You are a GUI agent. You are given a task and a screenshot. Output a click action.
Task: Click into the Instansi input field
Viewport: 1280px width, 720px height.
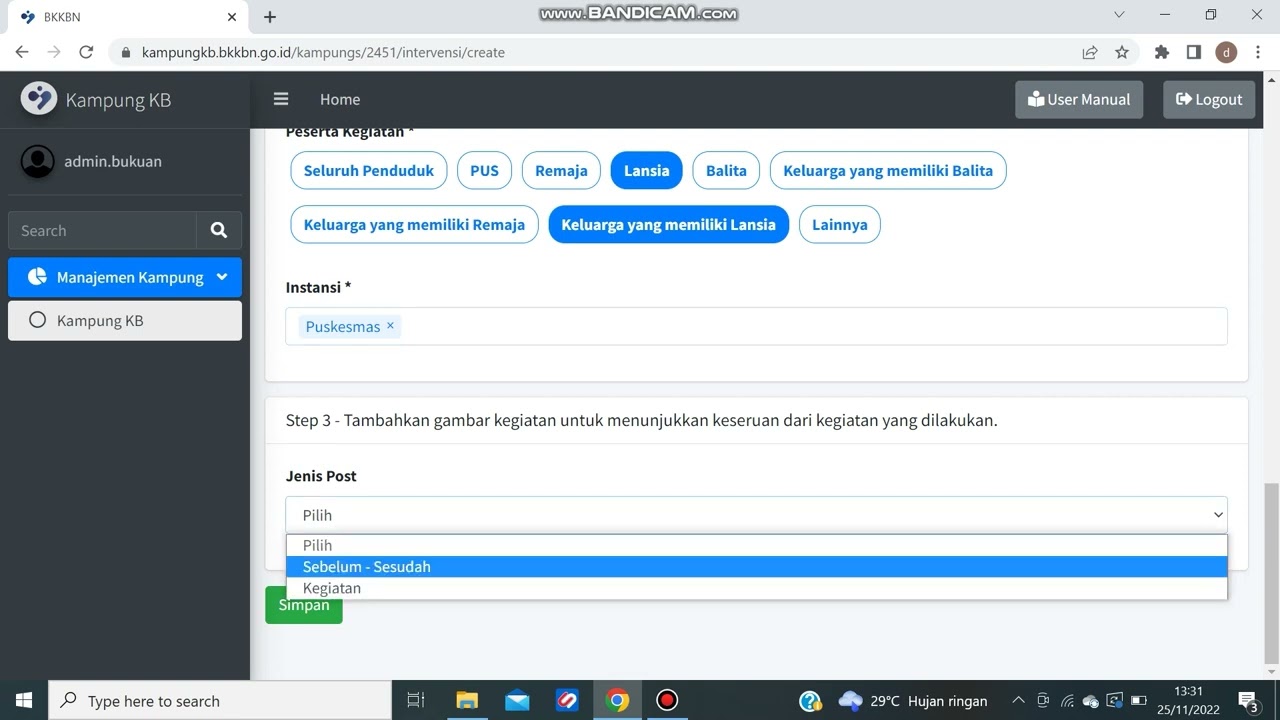coord(756,326)
